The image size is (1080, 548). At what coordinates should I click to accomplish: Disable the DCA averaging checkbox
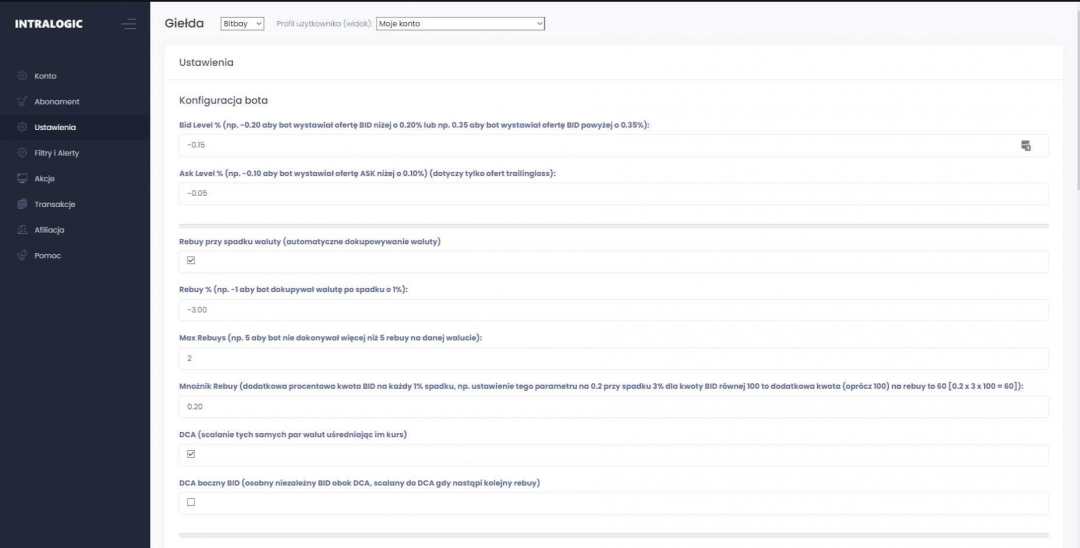[191, 454]
